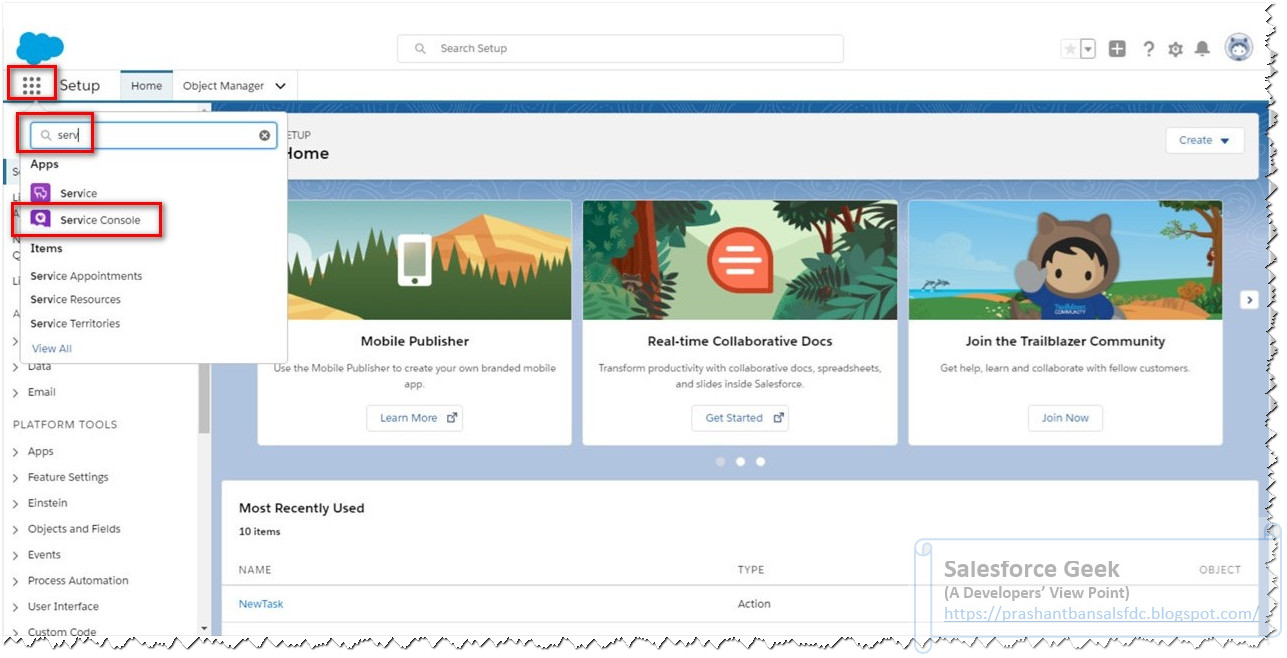Image resolution: width=1287 pixels, height=658 pixels.
Task: Click the NAME column header
Action: [x=255, y=570]
